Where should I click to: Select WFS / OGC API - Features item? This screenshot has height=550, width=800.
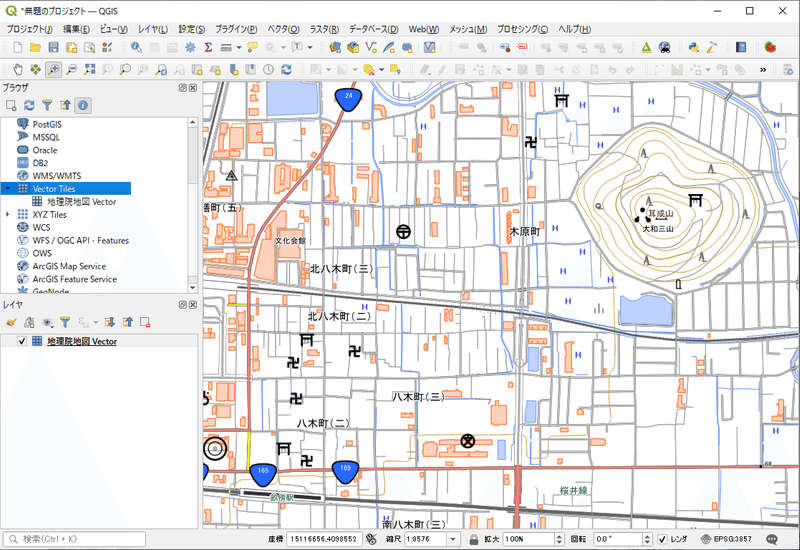[x=80, y=241]
